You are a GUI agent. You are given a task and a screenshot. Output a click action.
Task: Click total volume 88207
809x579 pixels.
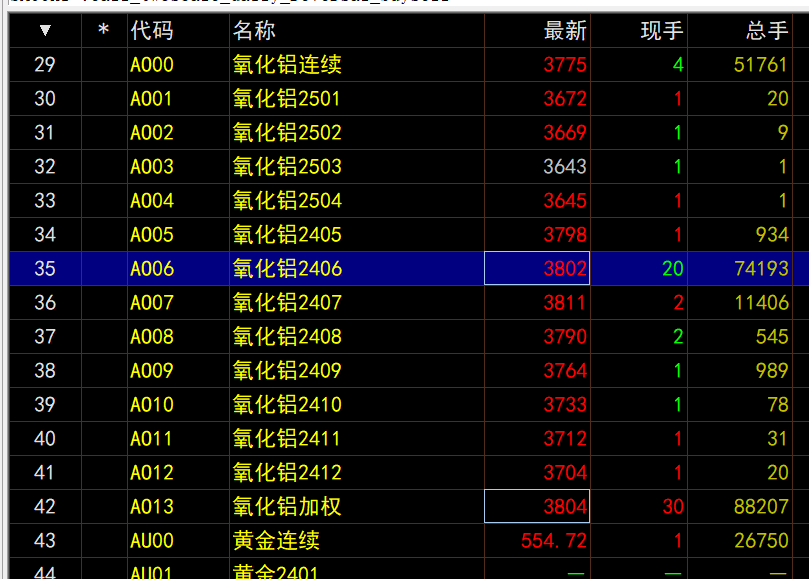pyautogui.click(x=761, y=507)
